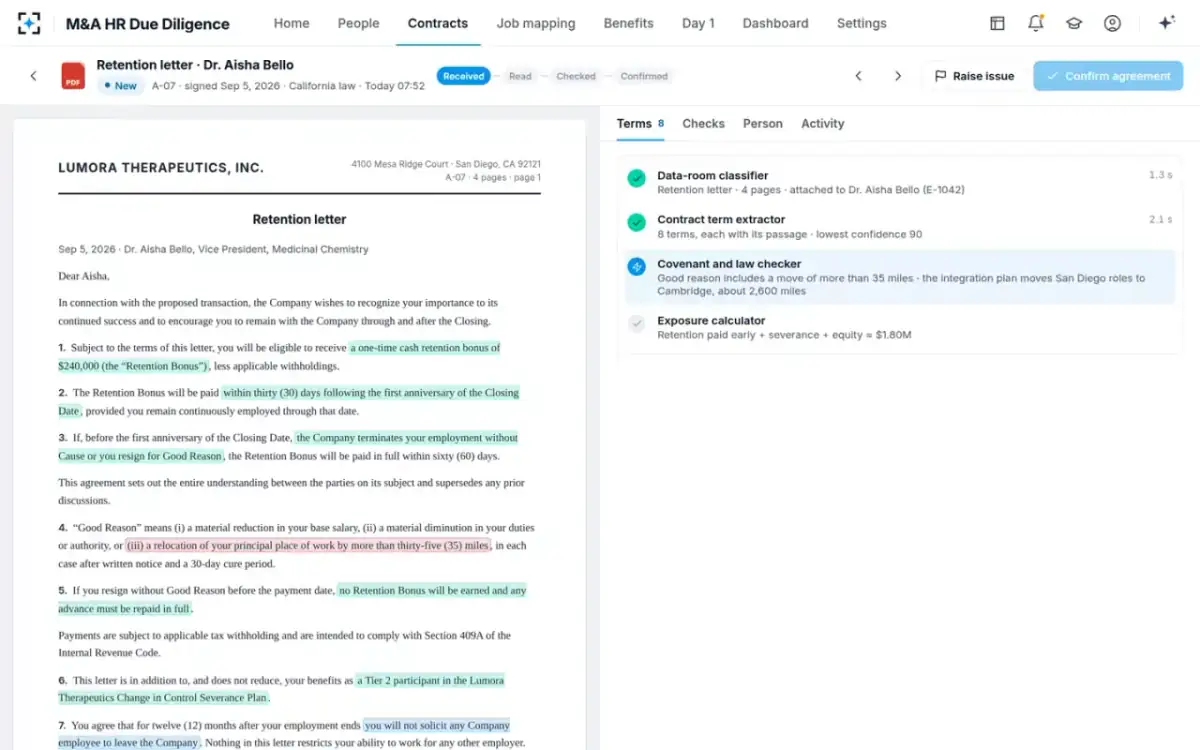Open the layout panel icon
Screen dimensions: 1200x750
997,23
